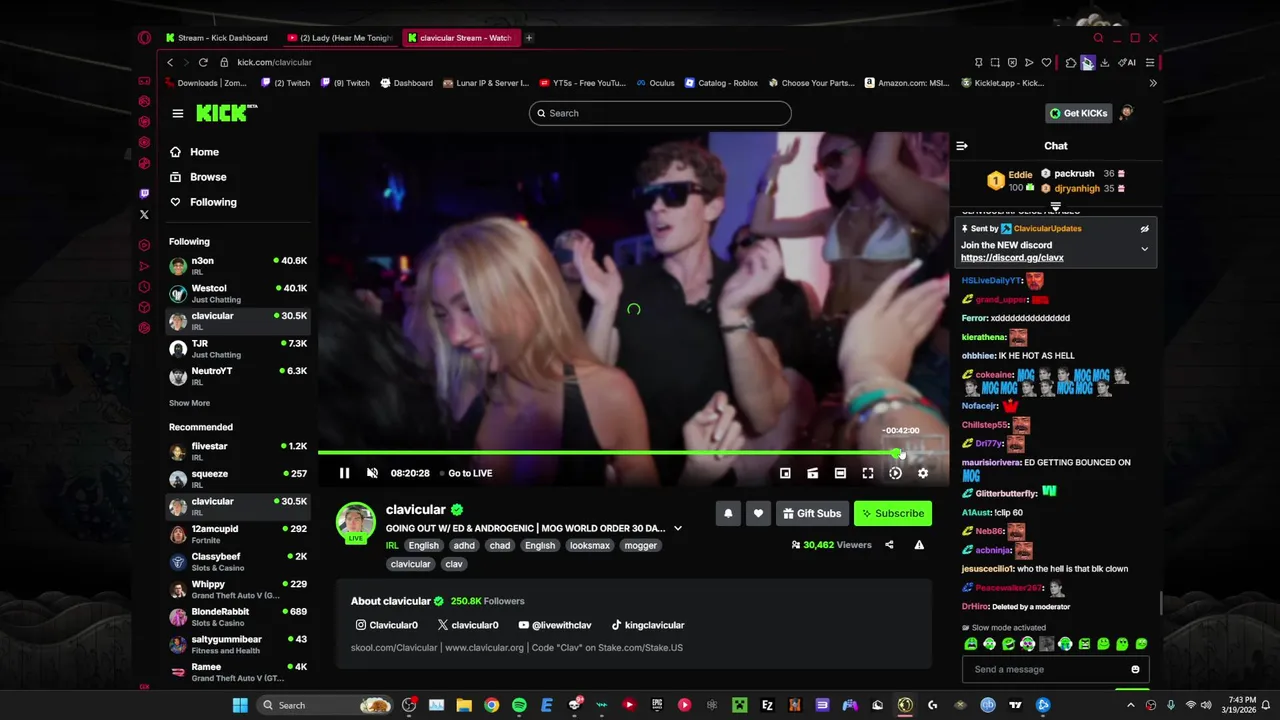Image resolution: width=1280 pixels, height=720 pixels.
Task: Open the hamburger menu beside KICK logo
Action: point(178,113)
